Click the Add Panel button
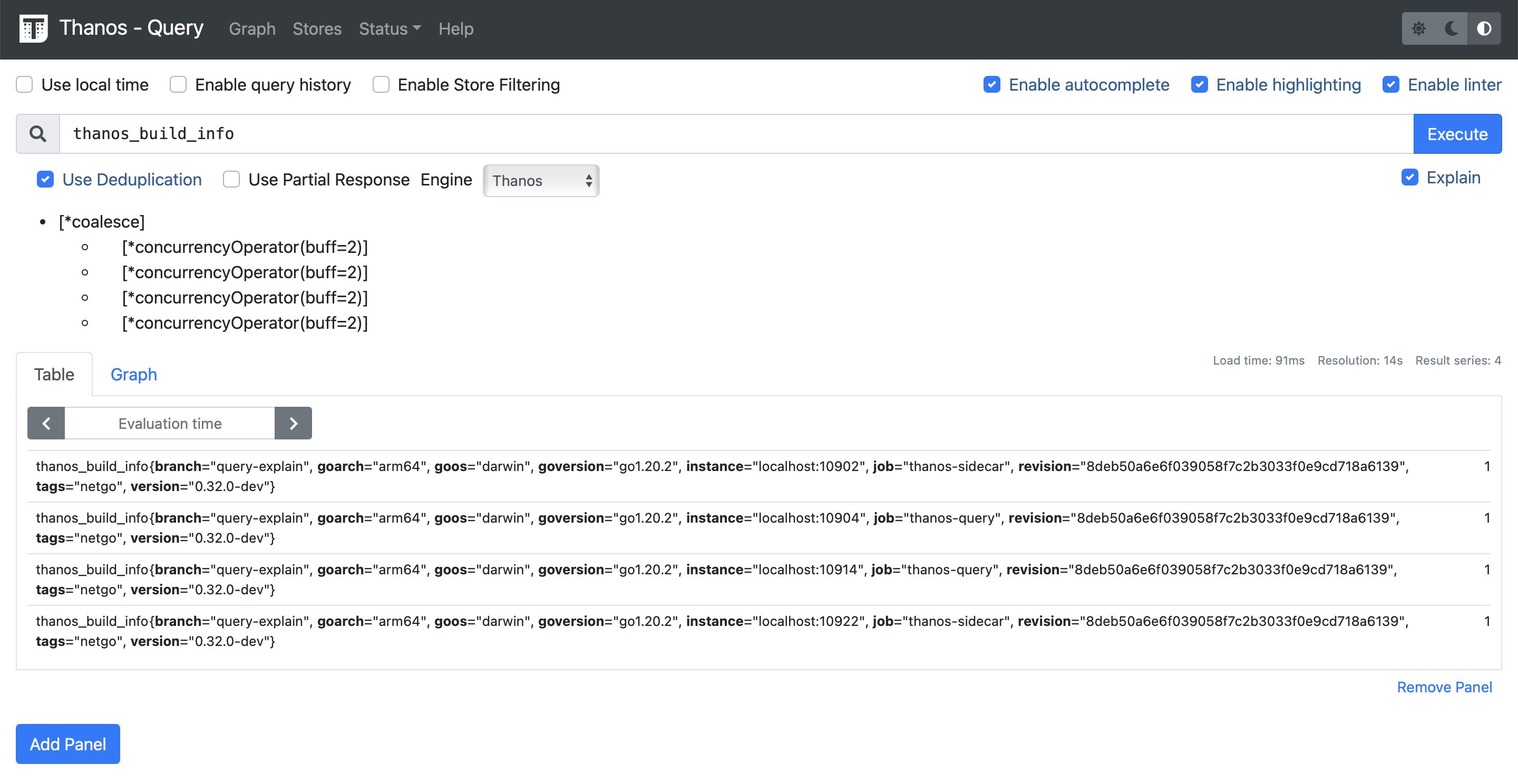 68,743
